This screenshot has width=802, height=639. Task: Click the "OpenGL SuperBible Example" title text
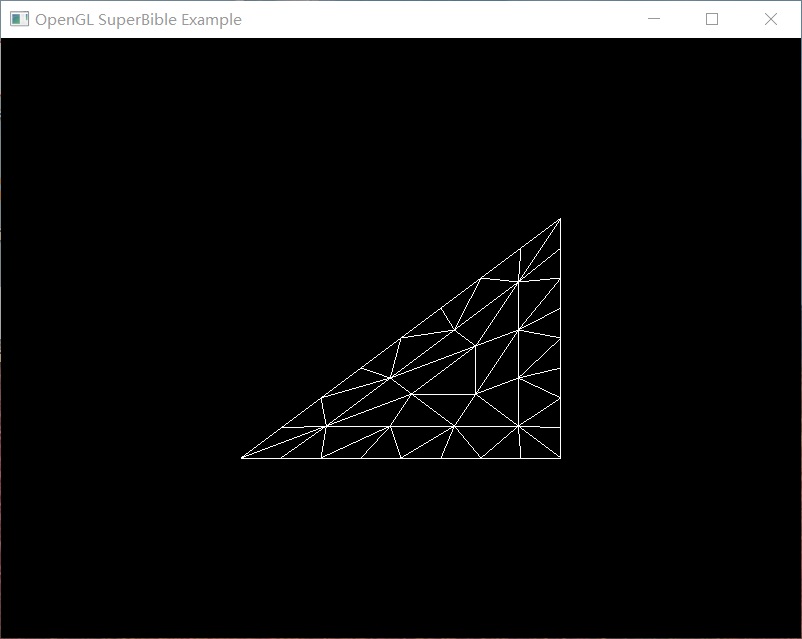[x=138, y=19]
